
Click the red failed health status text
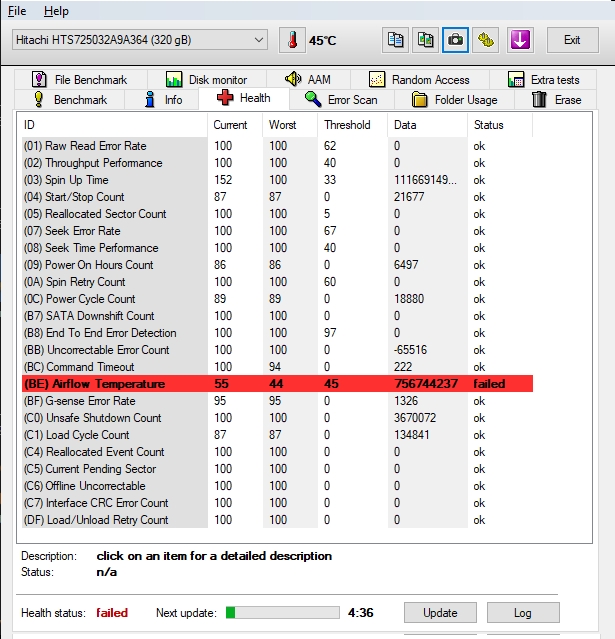click(112, 613)
